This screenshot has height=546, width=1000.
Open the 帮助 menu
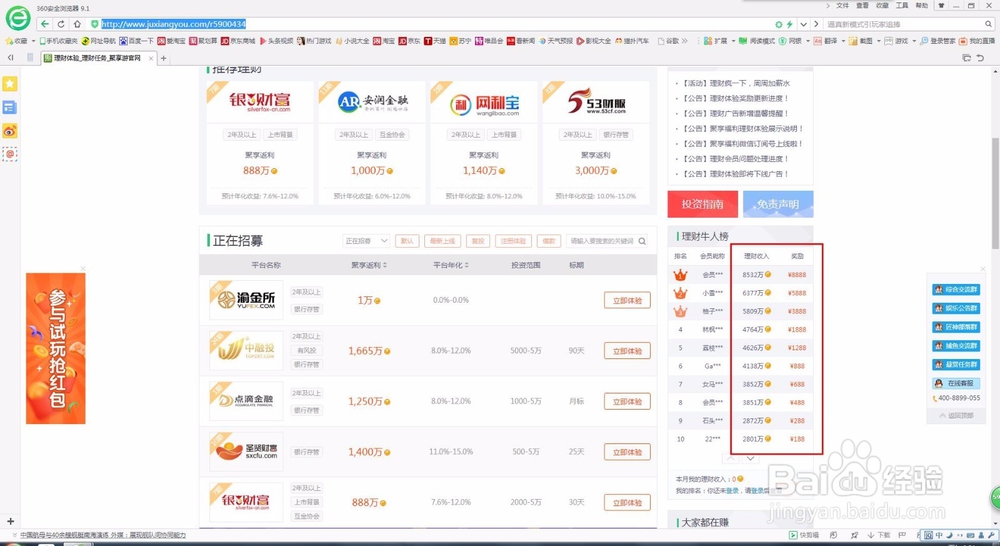coord(922,6)
